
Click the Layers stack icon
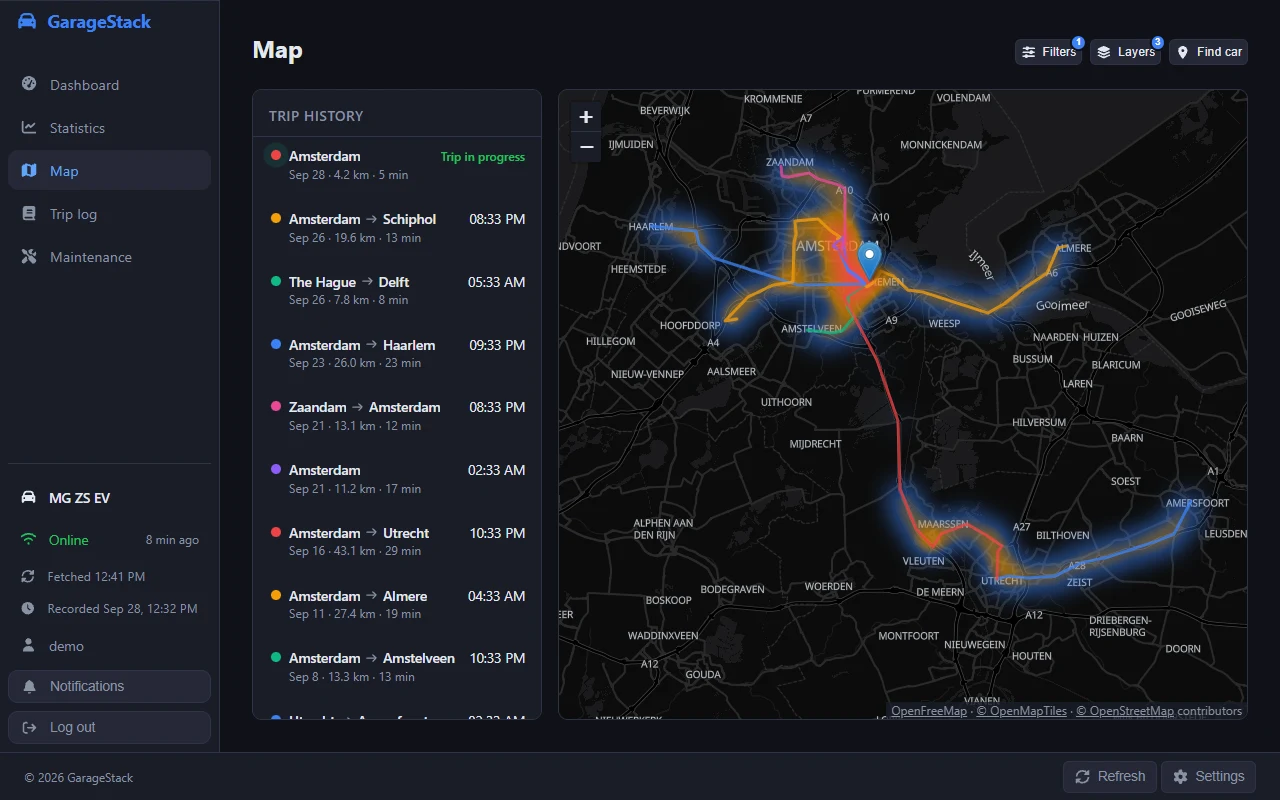(1104, 52)
